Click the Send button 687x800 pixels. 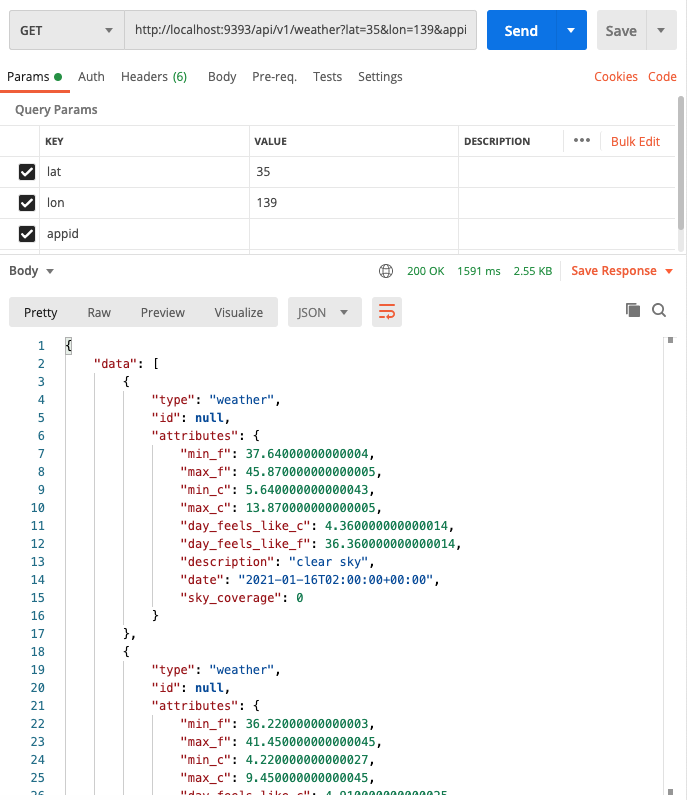pyautogui.click(x=520, y=31)
